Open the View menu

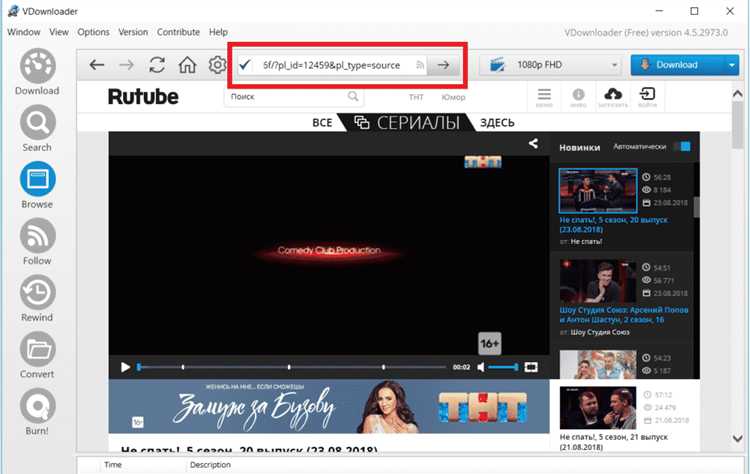pos(59,32)
